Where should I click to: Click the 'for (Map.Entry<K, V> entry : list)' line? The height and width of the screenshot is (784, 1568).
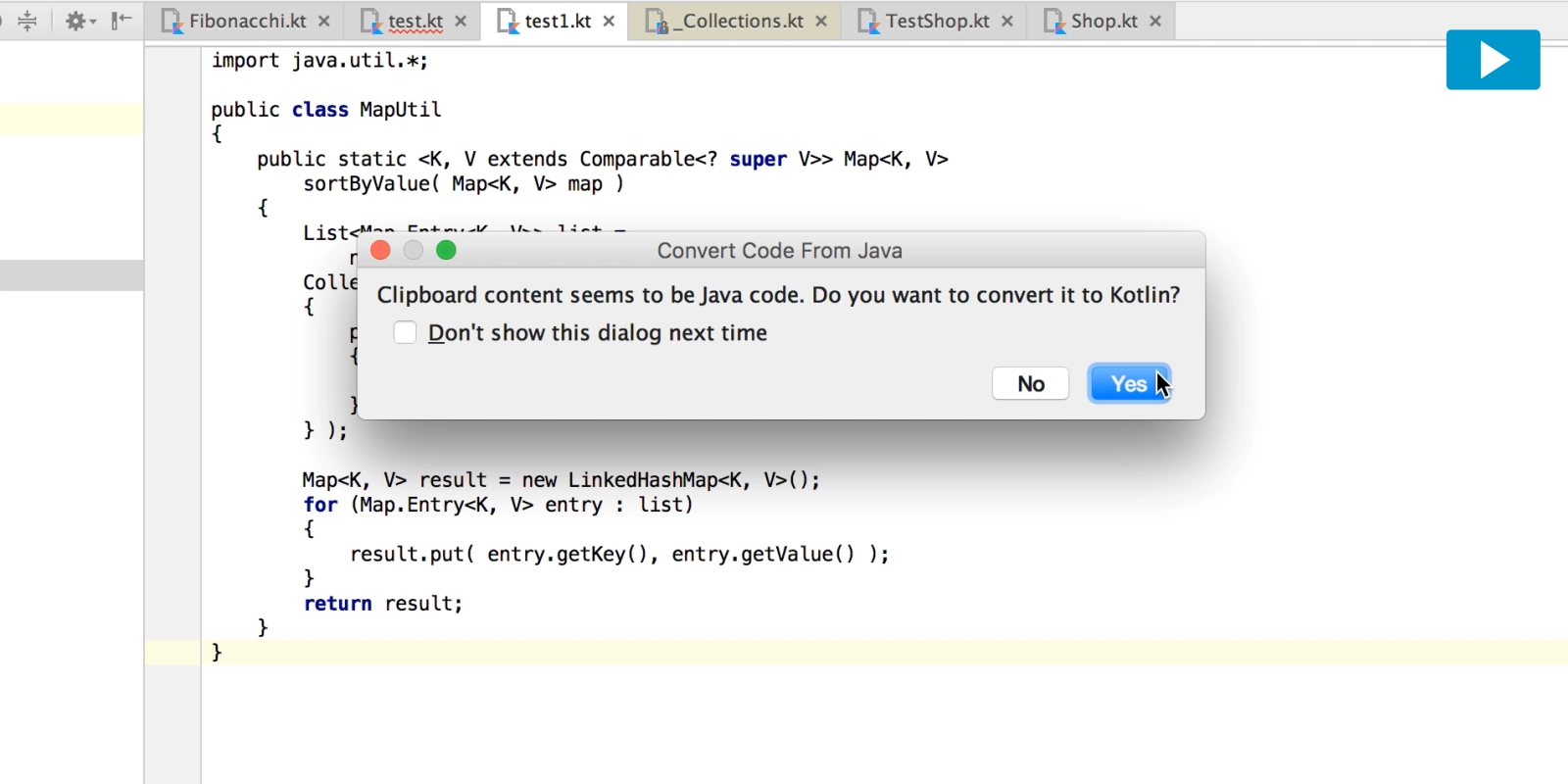[498, 505]
